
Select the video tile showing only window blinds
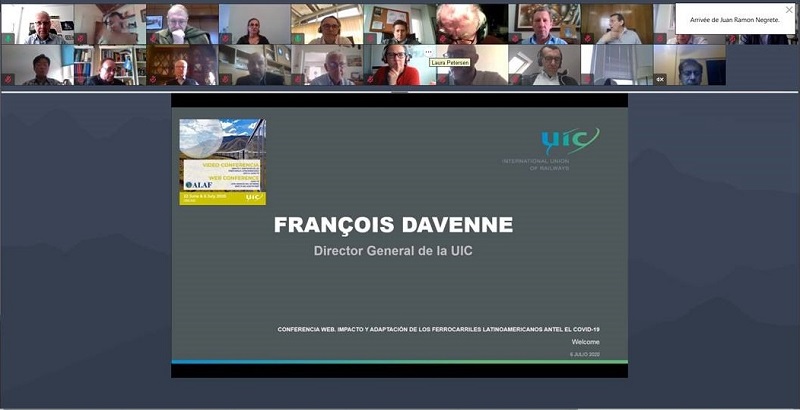[617, 65]
